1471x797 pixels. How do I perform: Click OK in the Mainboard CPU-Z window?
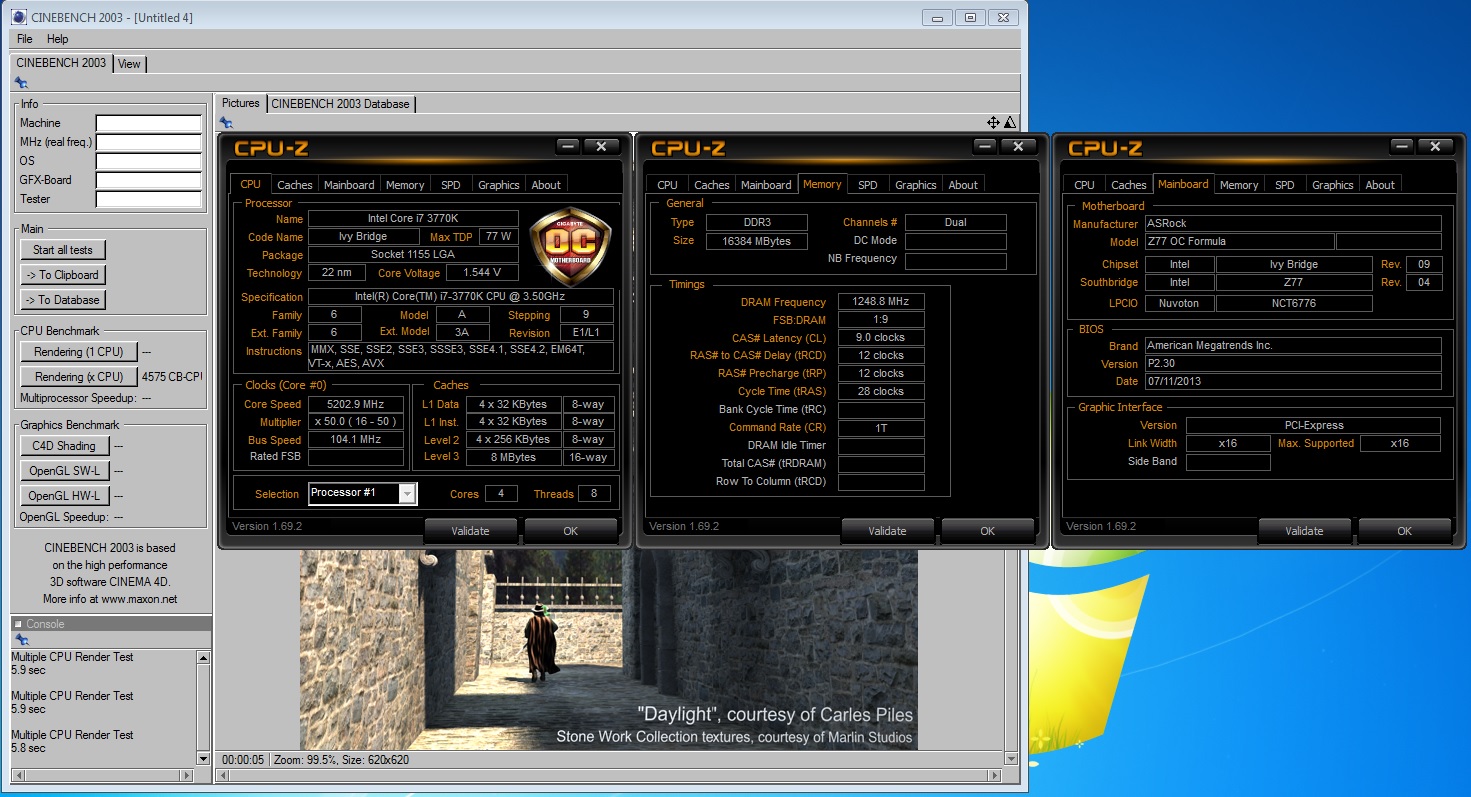1404,531
